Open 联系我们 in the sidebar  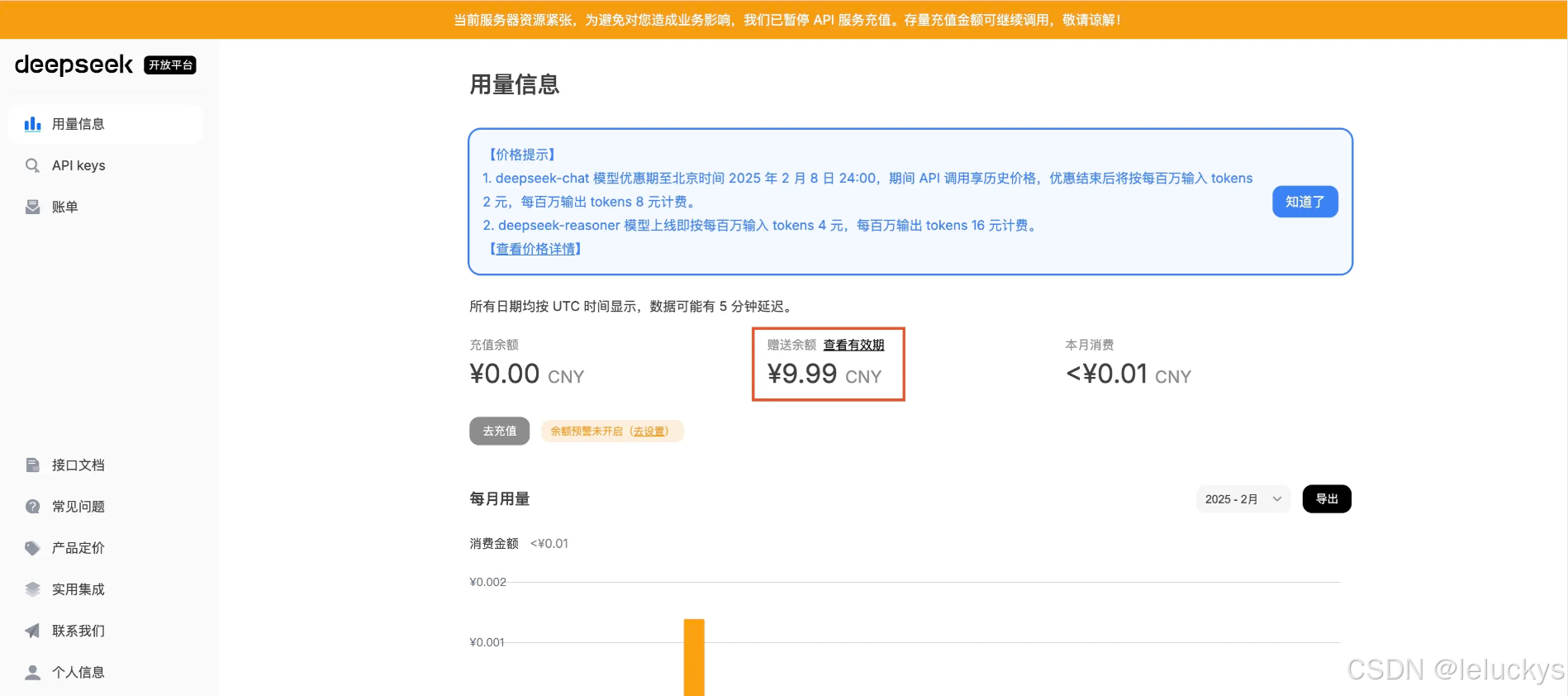(x=106, y=630)
